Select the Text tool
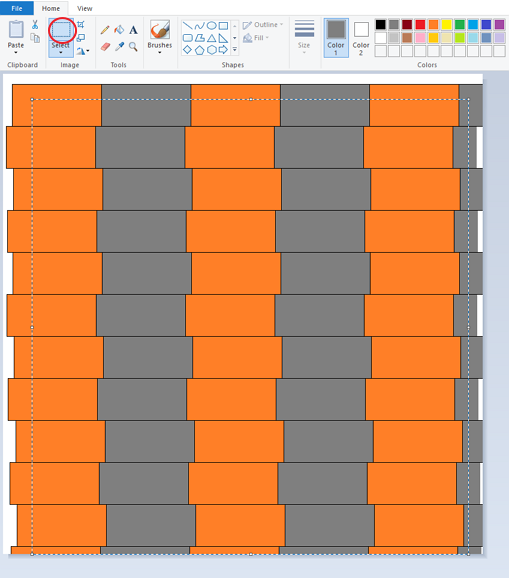Image resolution: width=509 pixels, height=578 pixels. 133,30
